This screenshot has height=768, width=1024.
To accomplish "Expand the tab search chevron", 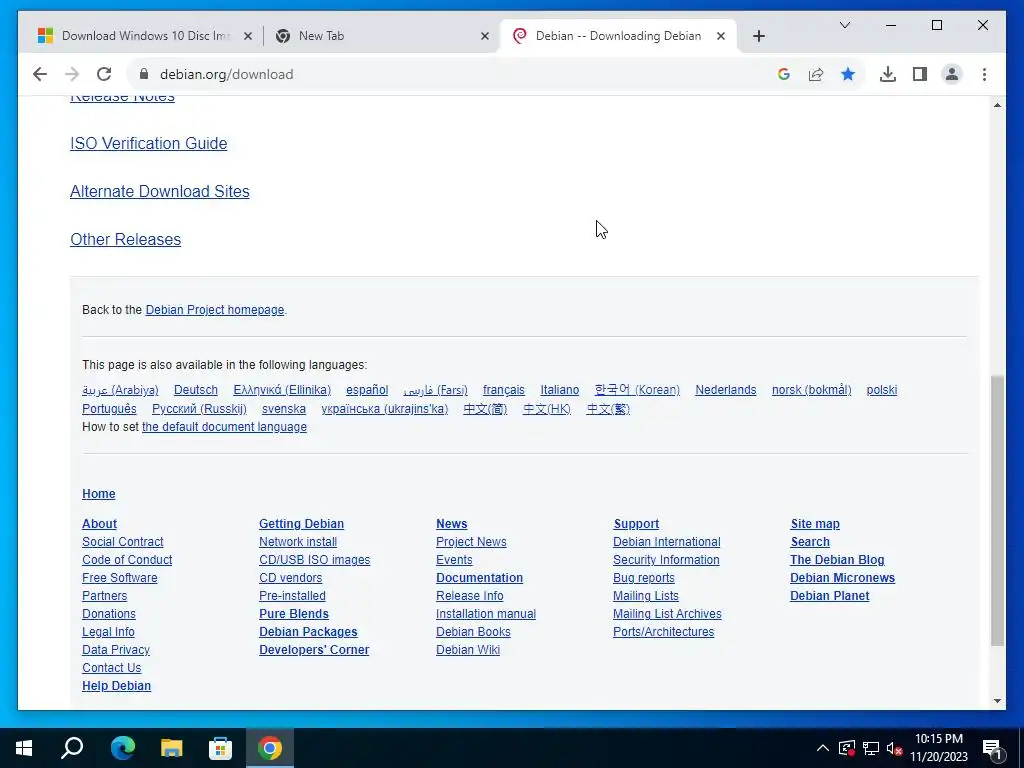I will click(x=844, y=25).
